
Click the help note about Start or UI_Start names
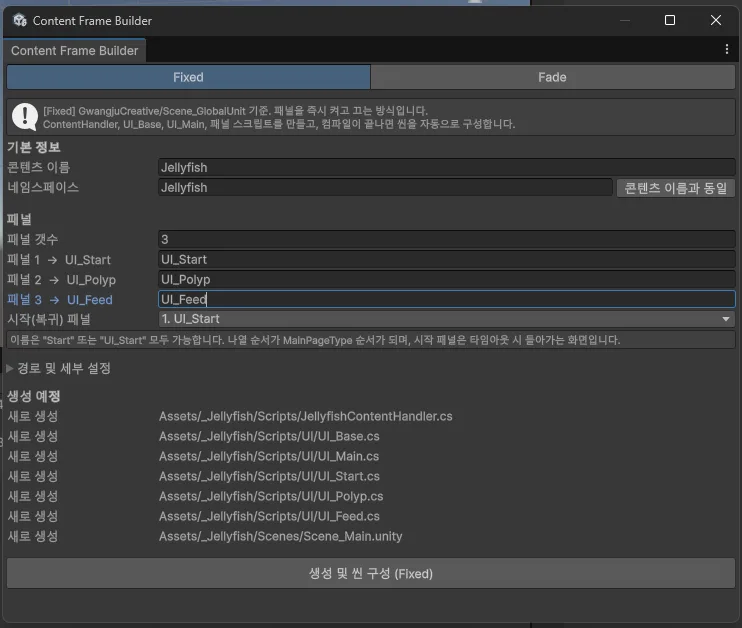click(x=371, y=340)
